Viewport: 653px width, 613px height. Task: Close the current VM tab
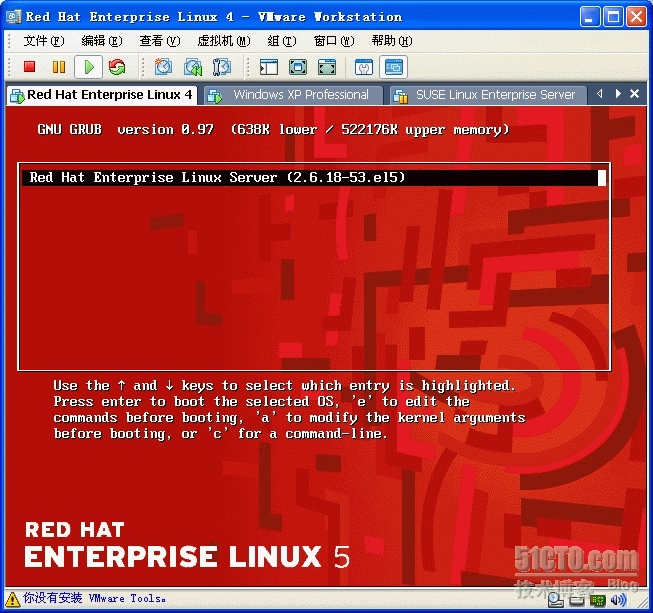point(634,94)
